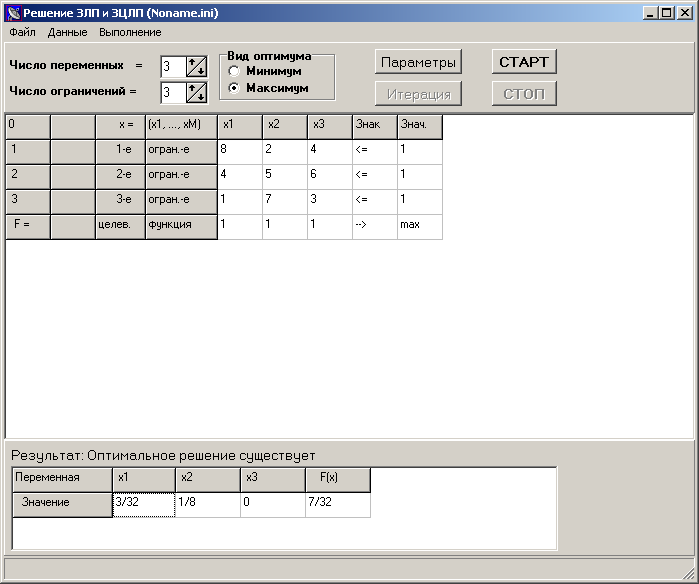This screenshot has width=699, height=584.
Task: Select result value 1/8 for x2
Action: coord(208,505)
